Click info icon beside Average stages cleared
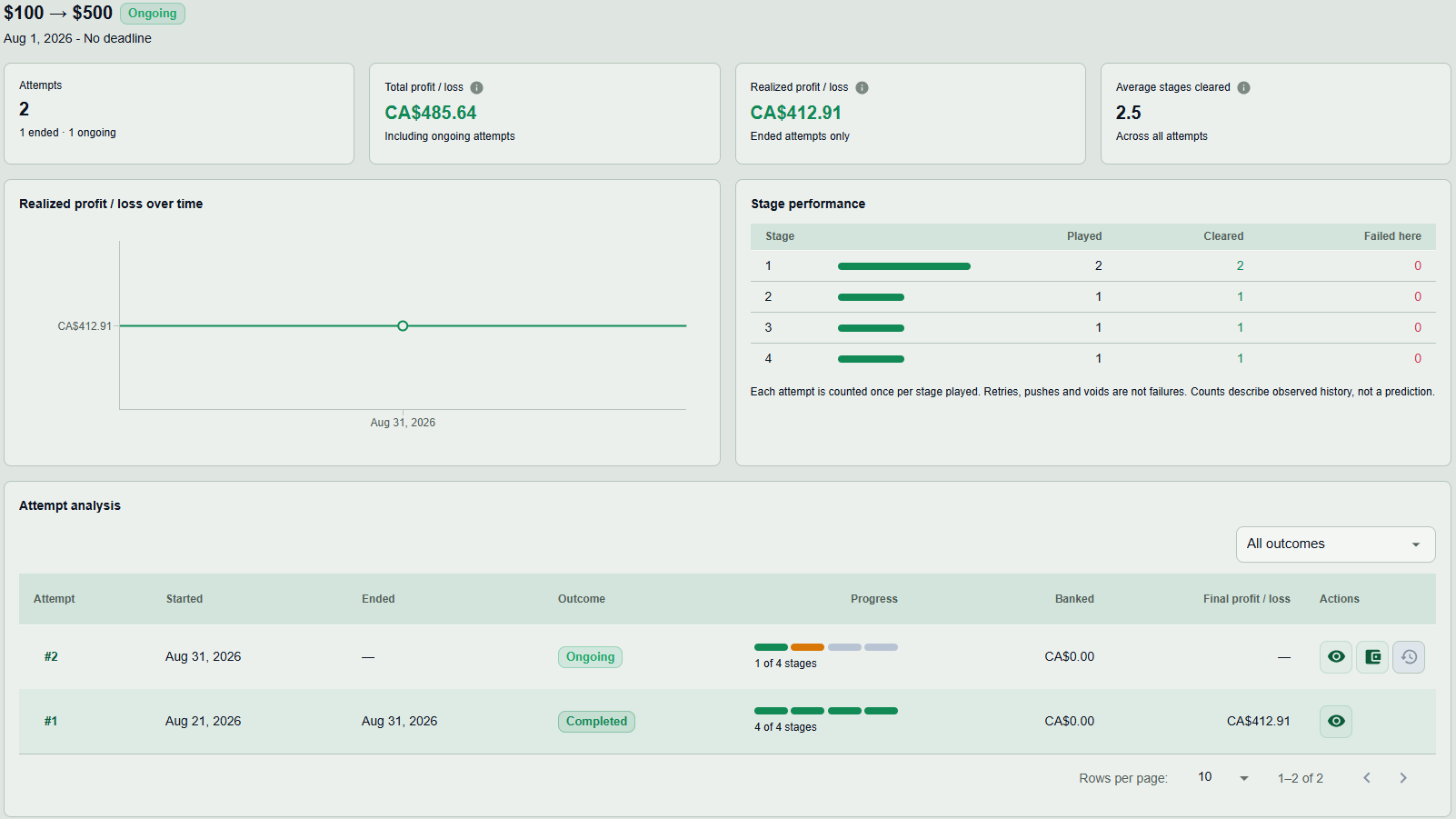Viewport: 1456px width, 819px height. [1243, 88]
